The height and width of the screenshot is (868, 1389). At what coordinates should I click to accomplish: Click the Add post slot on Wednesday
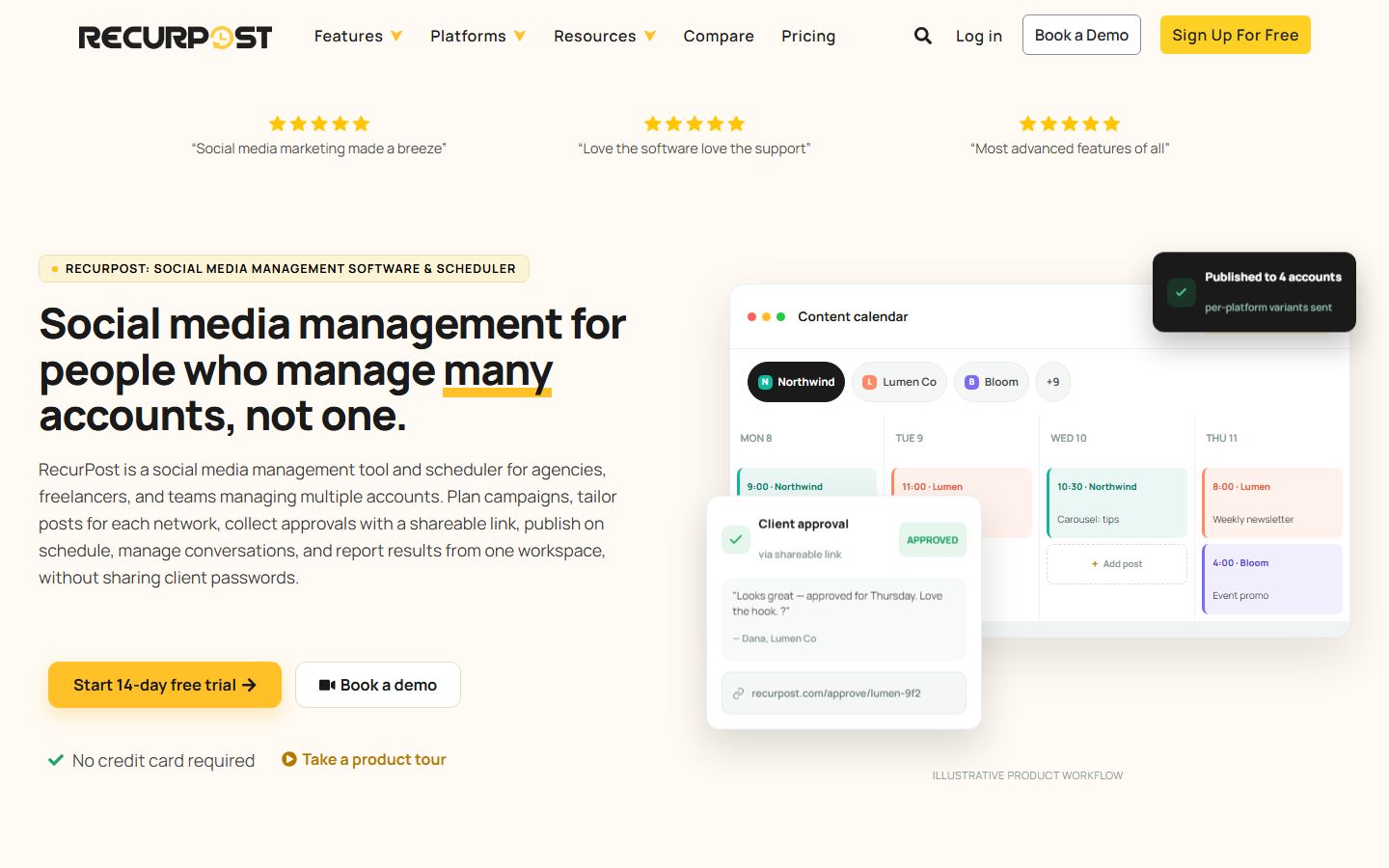1117,564
